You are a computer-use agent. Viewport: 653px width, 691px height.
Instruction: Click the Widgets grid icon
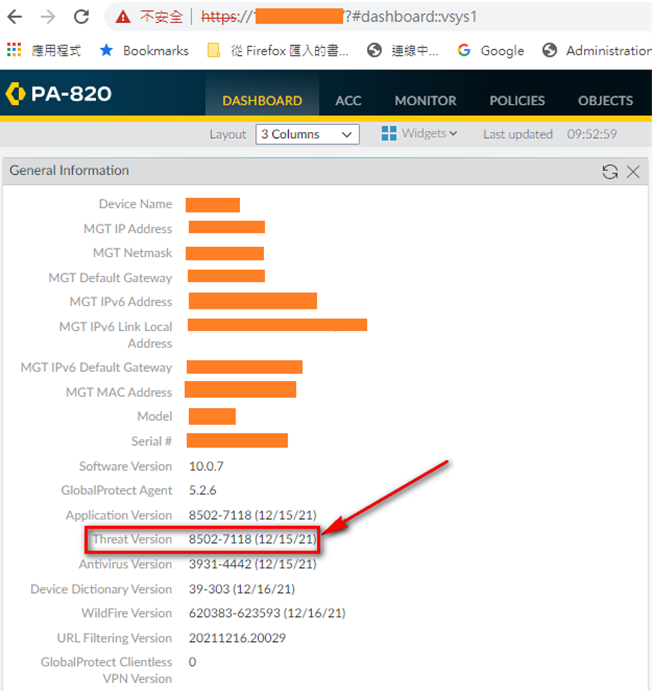pyautogui.click(x=389, y=134)
